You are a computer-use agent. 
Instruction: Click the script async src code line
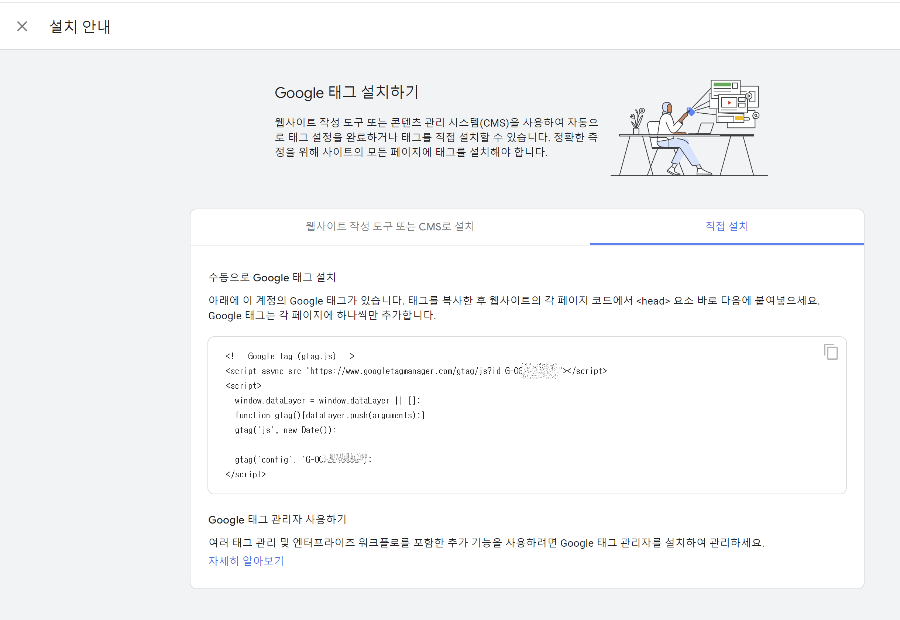pyautogui.click(x=416, y=371)
